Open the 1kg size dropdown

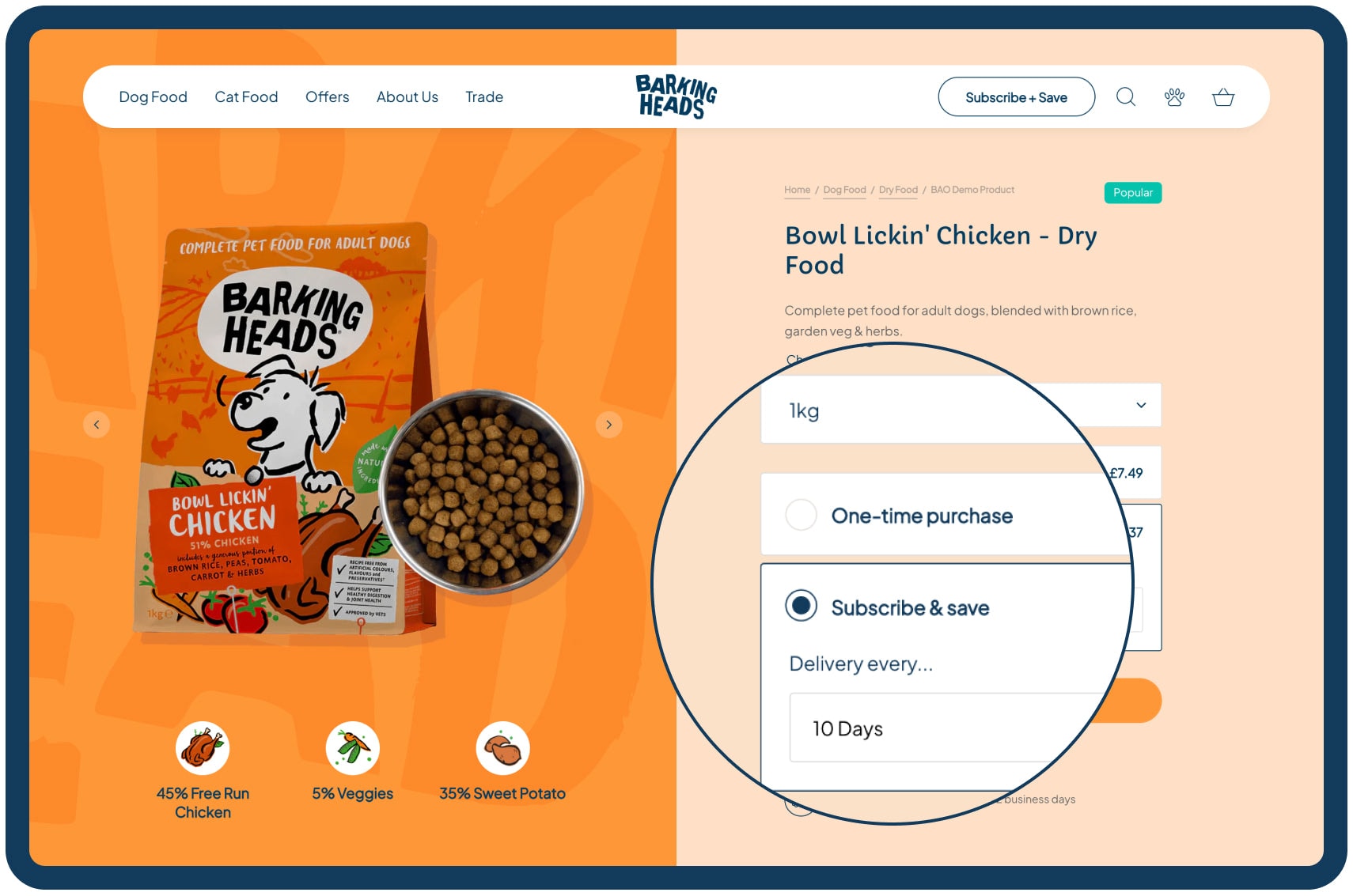click(x=961, y=410)
